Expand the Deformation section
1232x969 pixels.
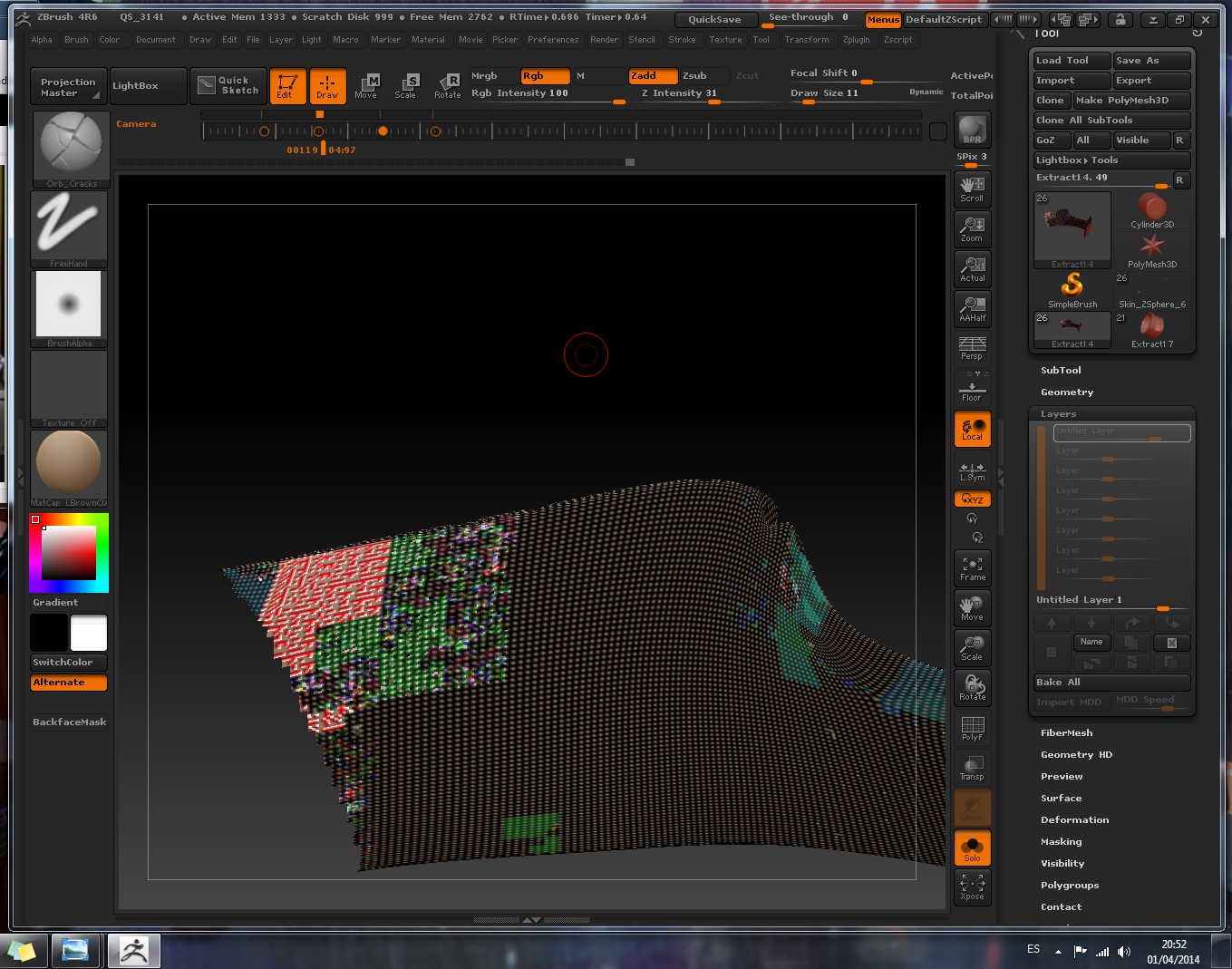pos(1074,820)
